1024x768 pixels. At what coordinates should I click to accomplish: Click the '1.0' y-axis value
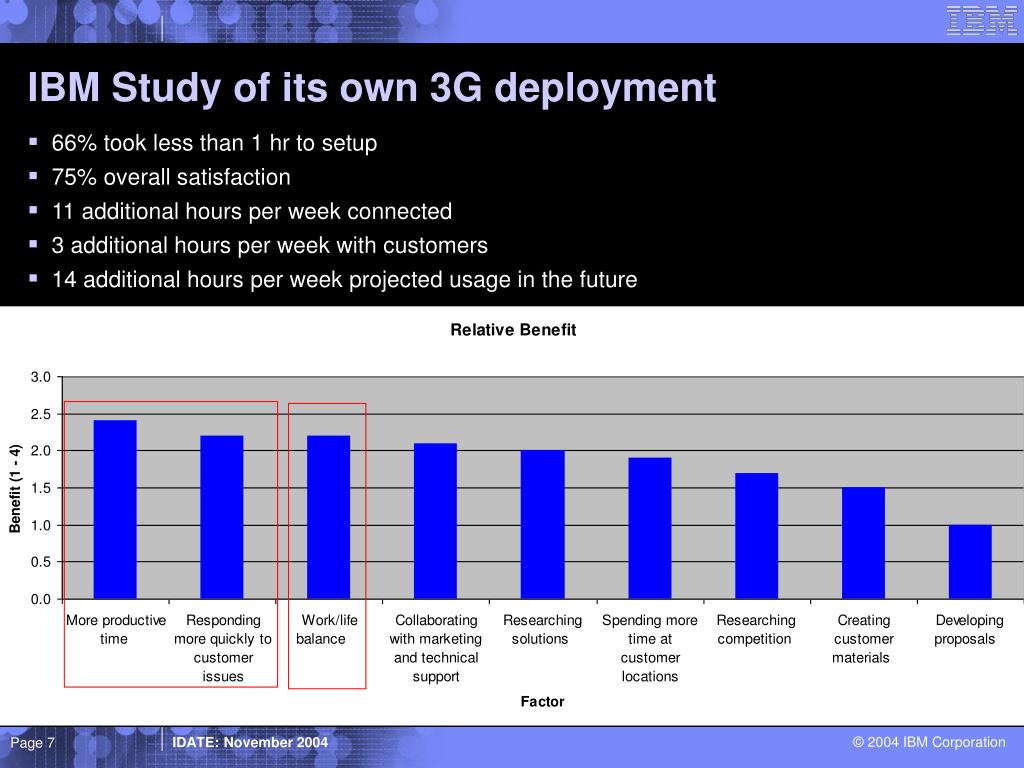point(40,525)
